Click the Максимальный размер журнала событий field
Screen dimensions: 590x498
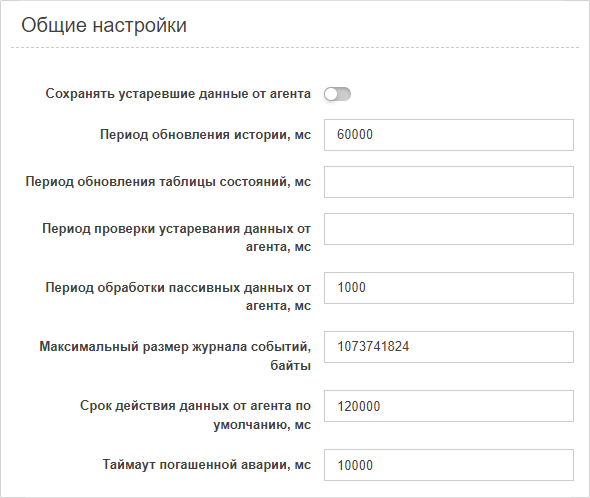pyautogui.click(x=449, y=347)
